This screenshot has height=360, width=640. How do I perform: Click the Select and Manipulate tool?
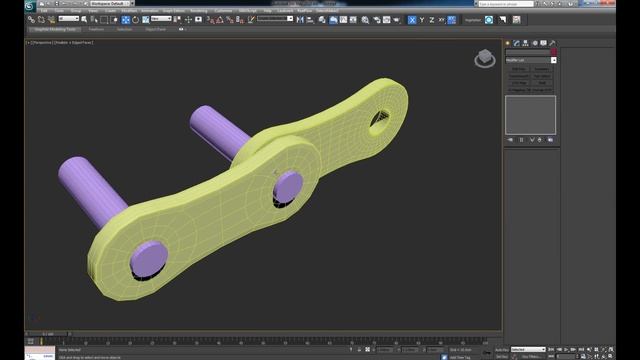point(188,20)
